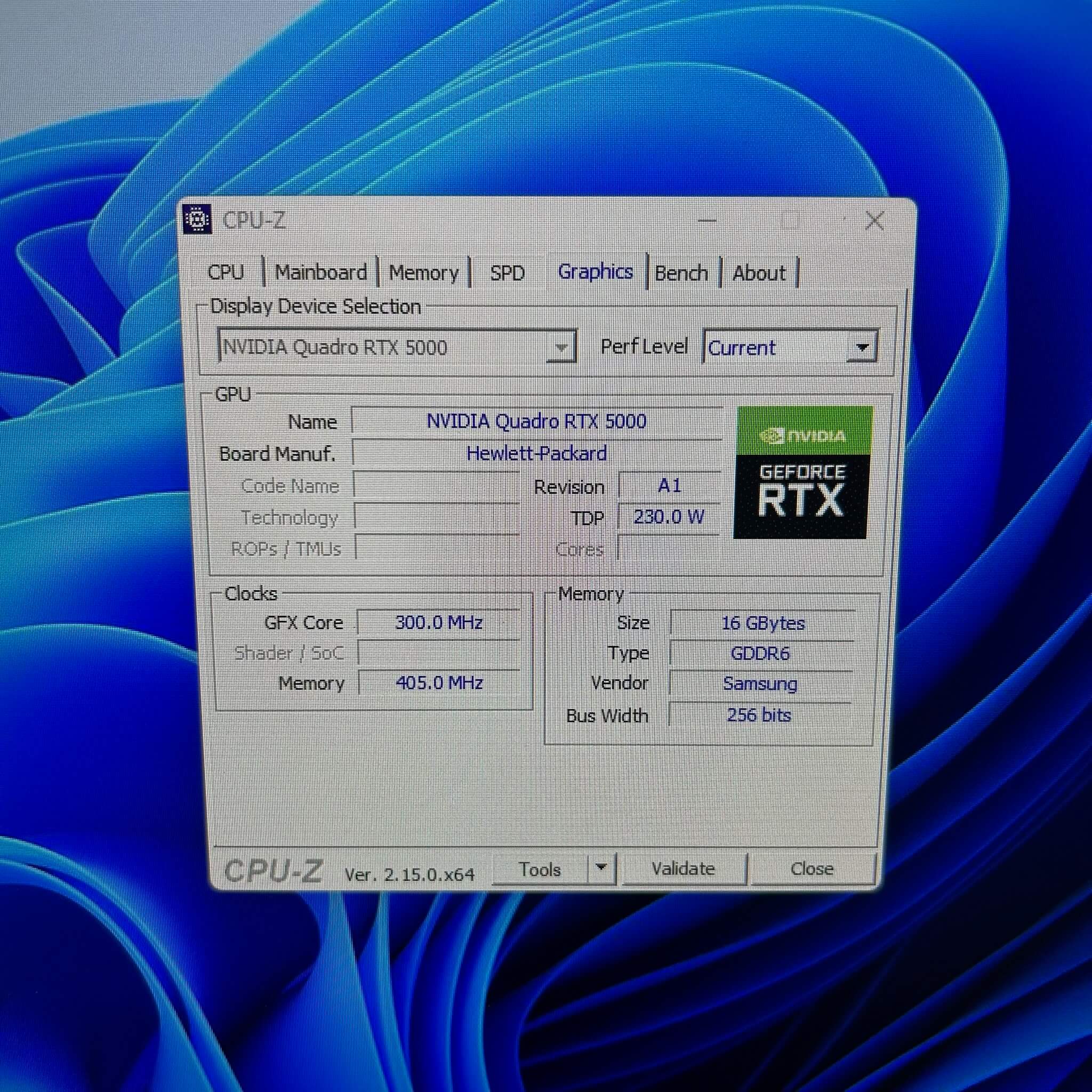Click the memory clock 405.0 MHz value
The width and height of the screenshot is (1092, 1092).
coord(439,683)
